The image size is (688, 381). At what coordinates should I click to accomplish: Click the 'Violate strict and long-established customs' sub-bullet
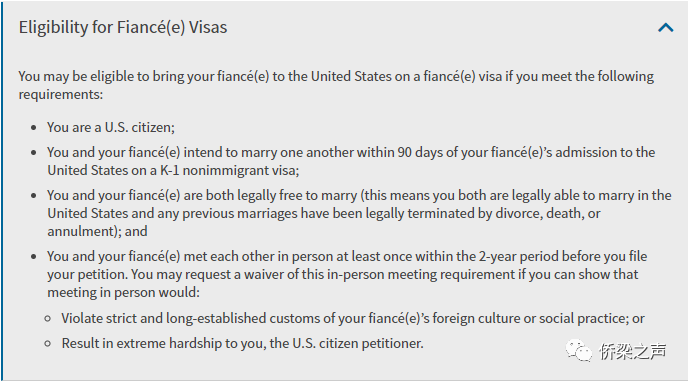tap(353, 318)
